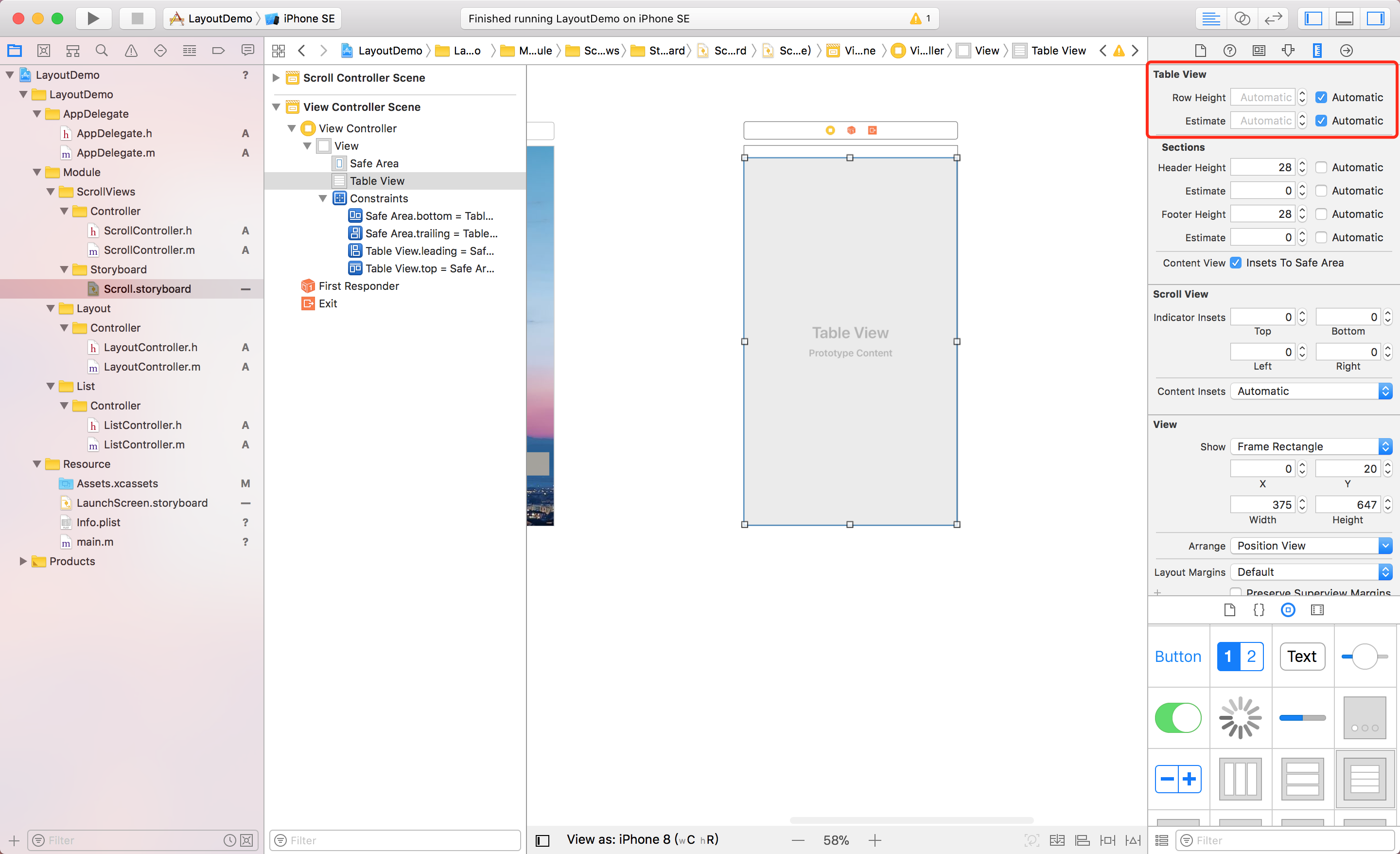Expand the Scroll Controller Scene
This screenshot has height=854, width=1400.
[x=276, y=78]
